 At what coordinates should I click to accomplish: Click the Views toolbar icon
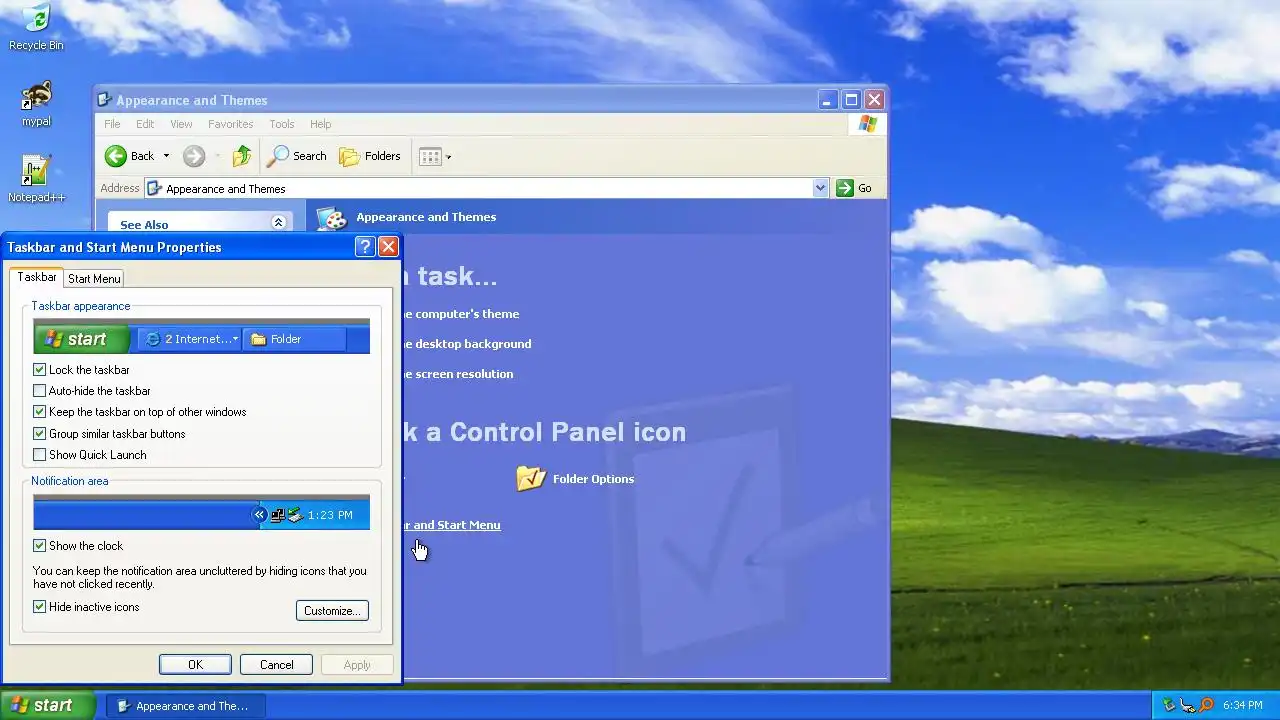pos(430,156)
